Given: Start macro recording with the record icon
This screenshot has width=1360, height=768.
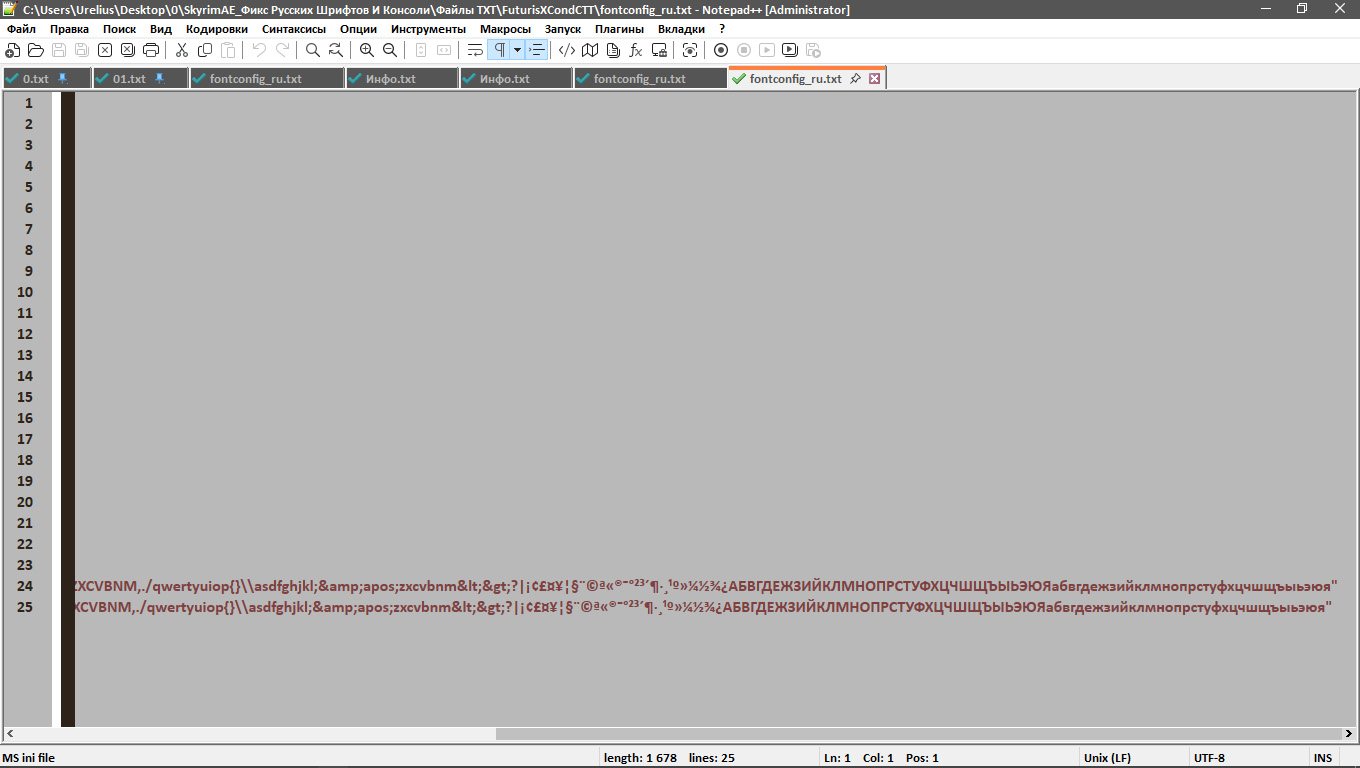Looking at the screenshot, I should tap(721, 50).
